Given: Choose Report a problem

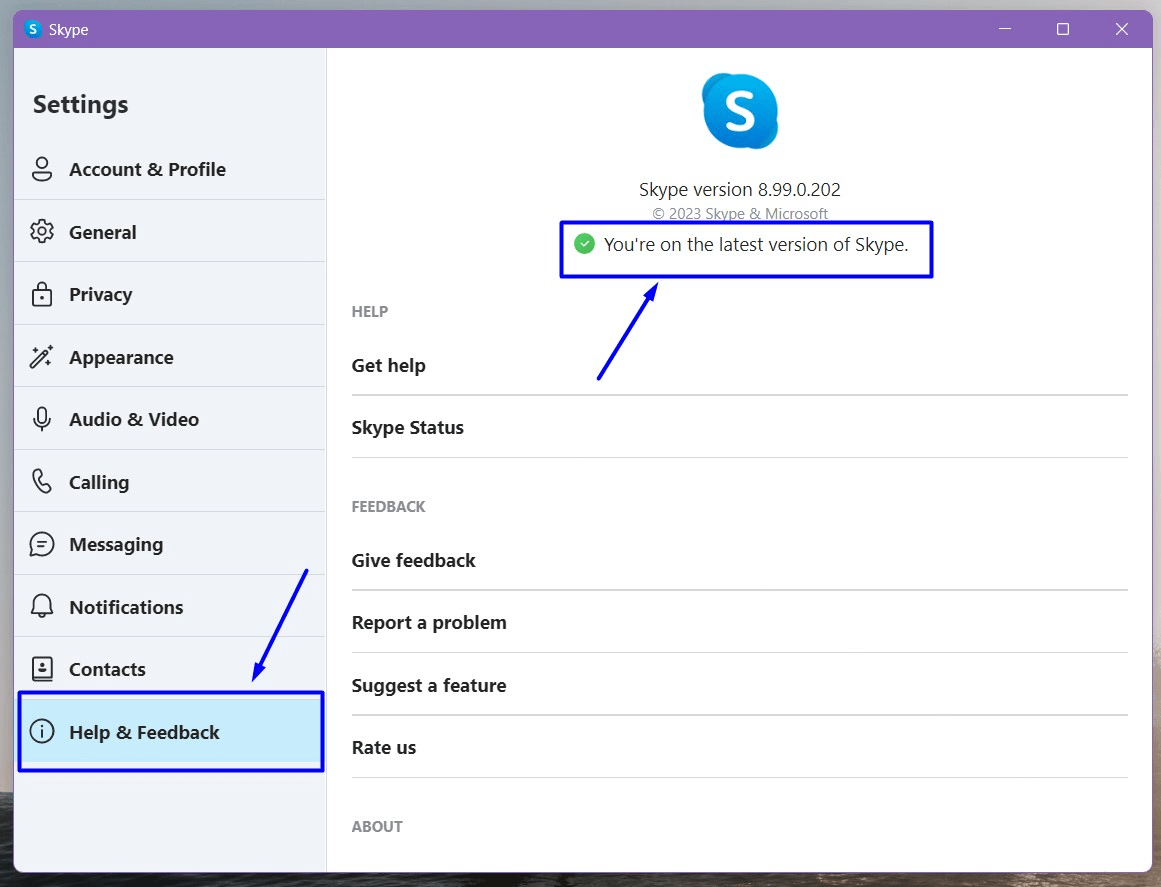Looking at the screenshot, I should tap(429, 622).
